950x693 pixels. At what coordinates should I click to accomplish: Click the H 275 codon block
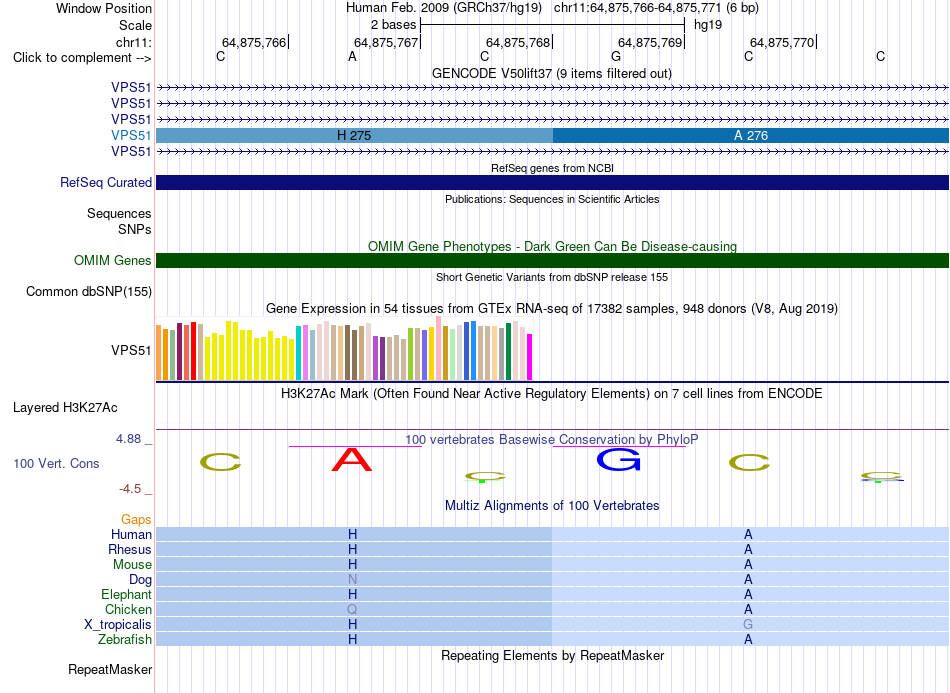354,135
